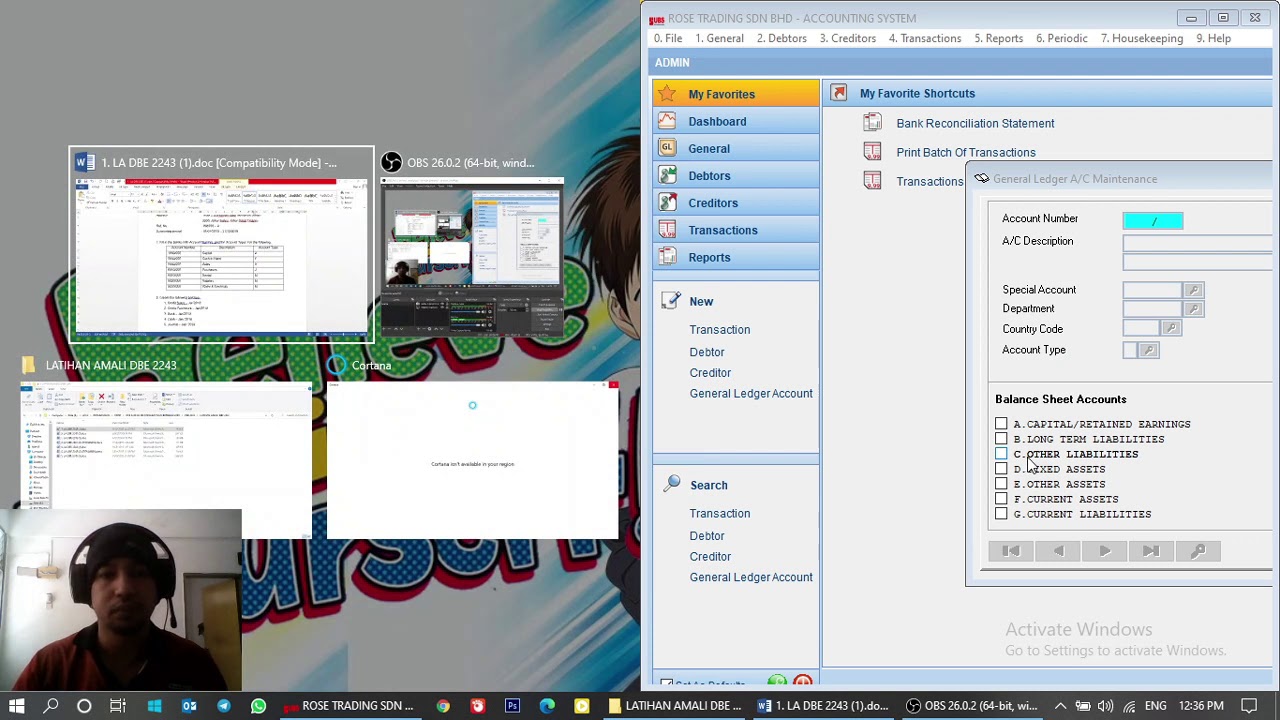The height and width of the screenshot is (720, 1280).
Task: Open WhatsApp from the taskbar
Action: [258, 706]
